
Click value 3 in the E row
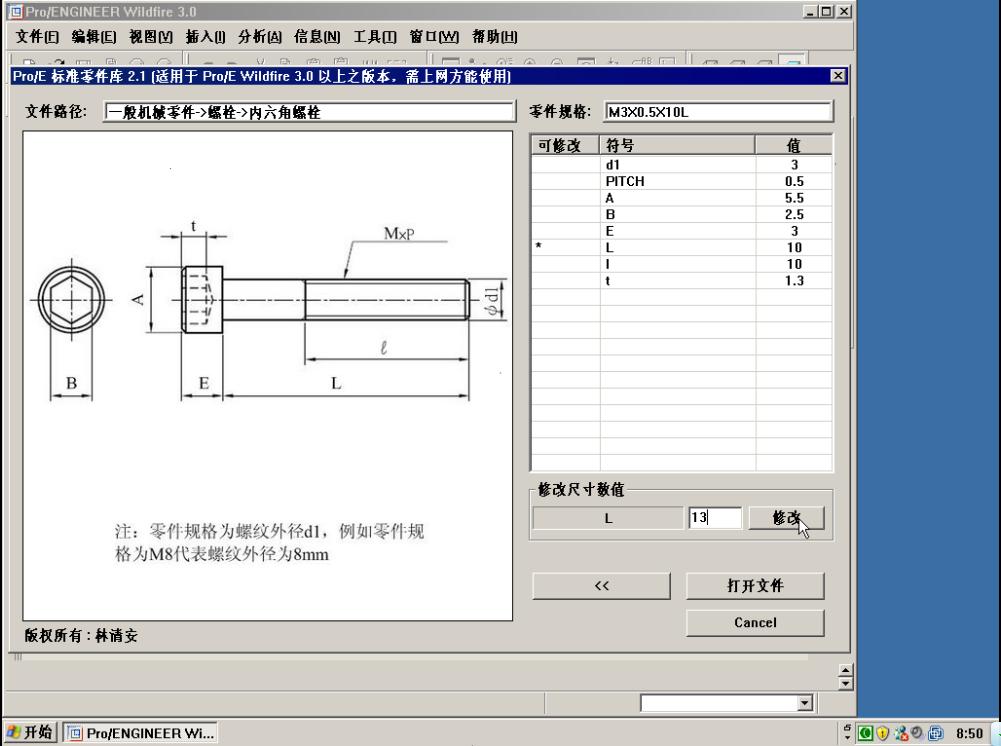(x=794, y=231)
